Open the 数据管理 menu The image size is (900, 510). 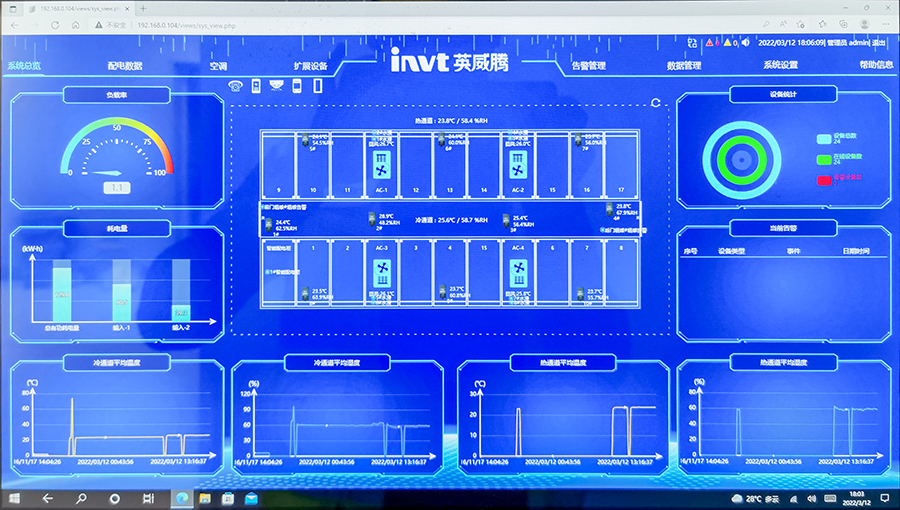click(x=684, y=66)
